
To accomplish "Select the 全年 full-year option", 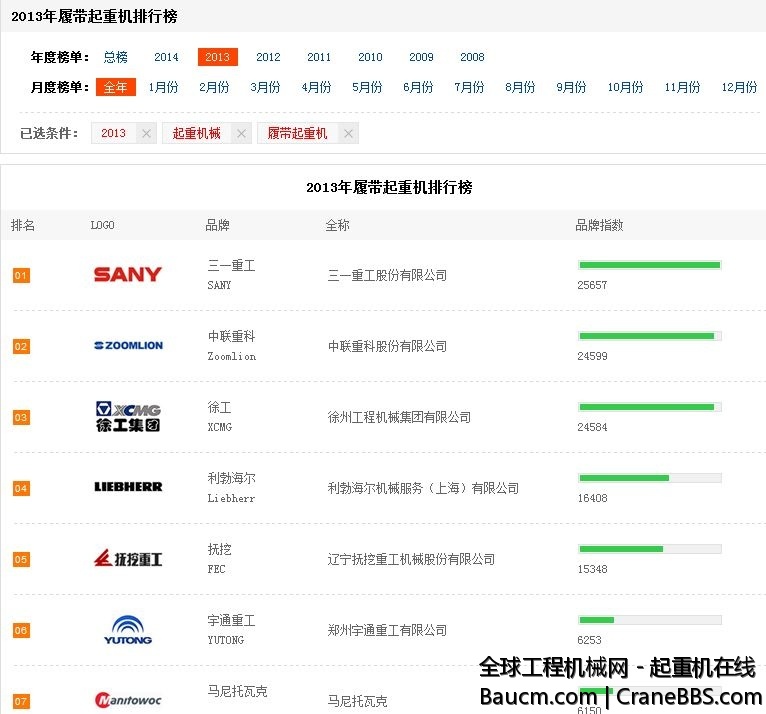I will point(116,87).
